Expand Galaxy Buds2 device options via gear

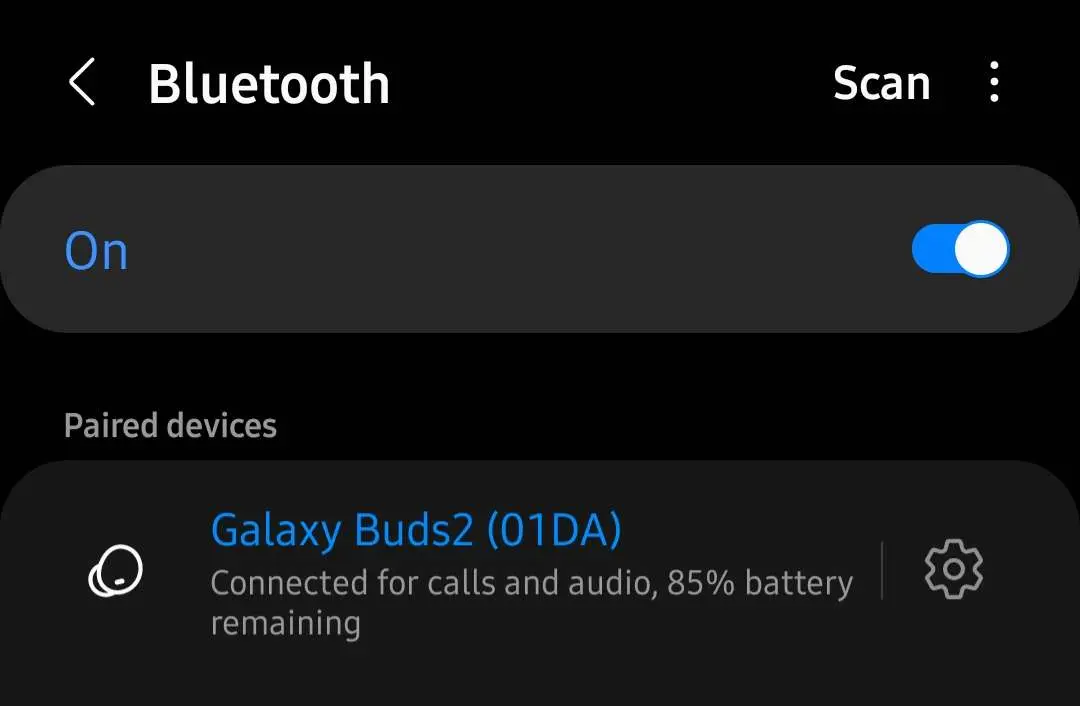(x=953, y=569)
